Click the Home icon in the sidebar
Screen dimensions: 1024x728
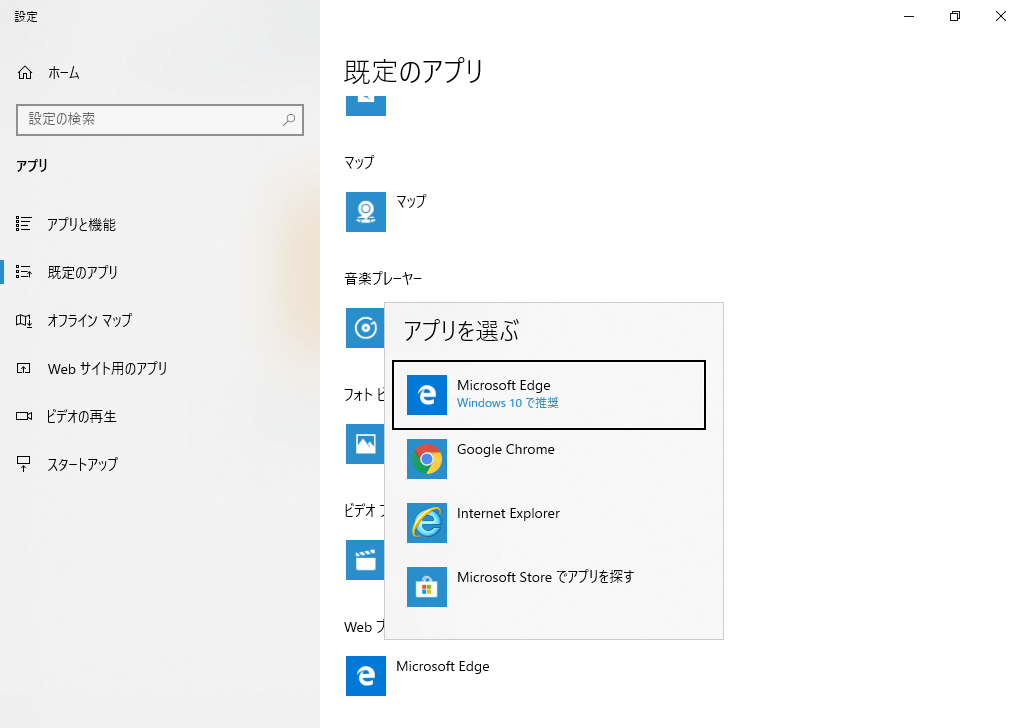click(25, 73)
